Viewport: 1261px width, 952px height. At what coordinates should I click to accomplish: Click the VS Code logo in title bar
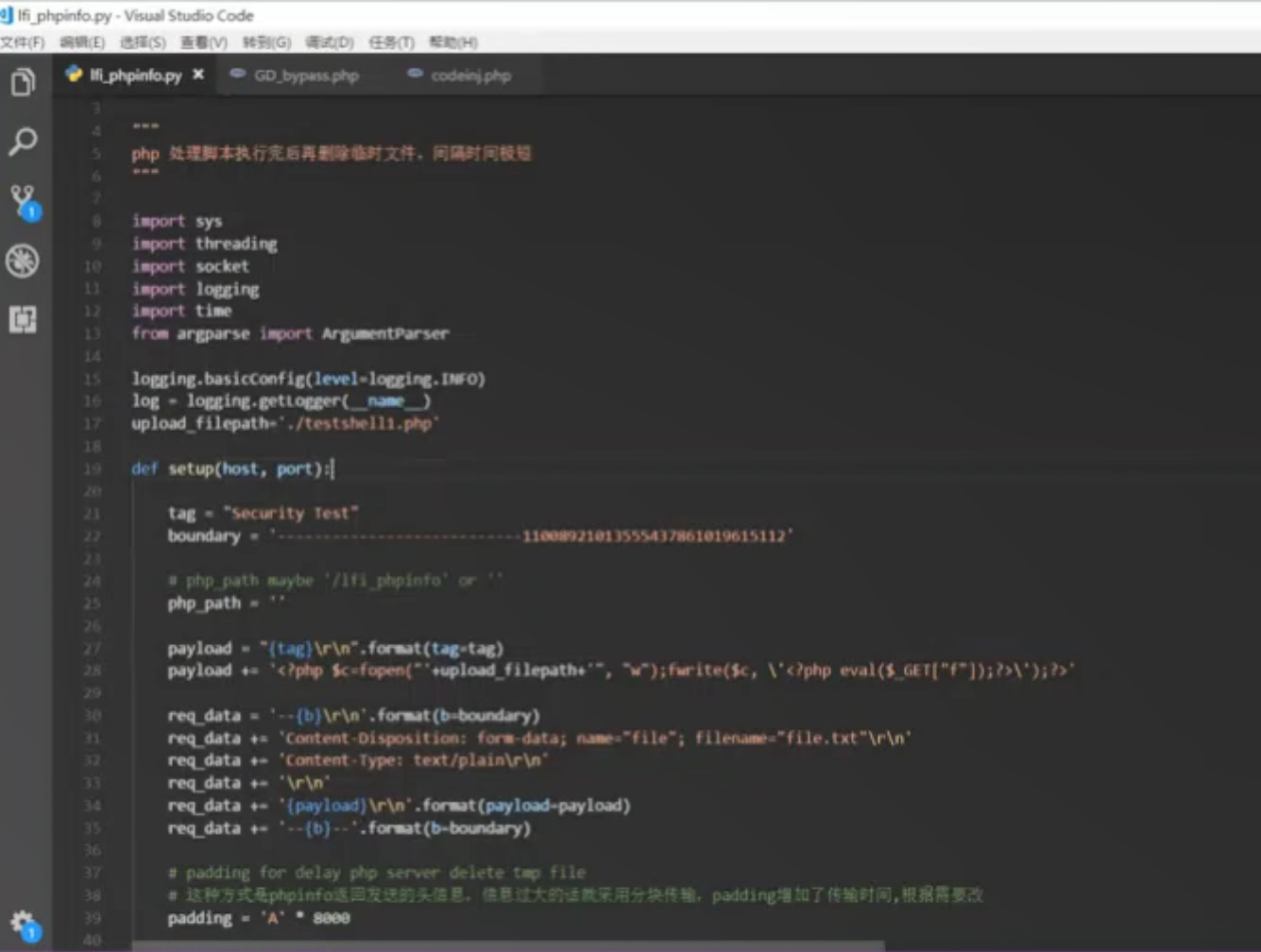pyautogui.click(x=7, y=15)
